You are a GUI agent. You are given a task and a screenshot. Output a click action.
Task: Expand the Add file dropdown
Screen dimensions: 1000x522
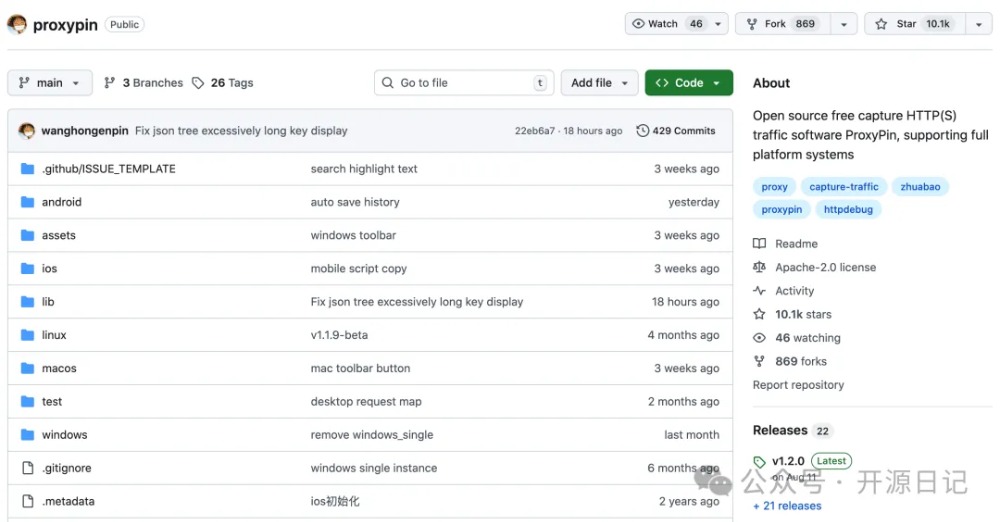point(599,83)
